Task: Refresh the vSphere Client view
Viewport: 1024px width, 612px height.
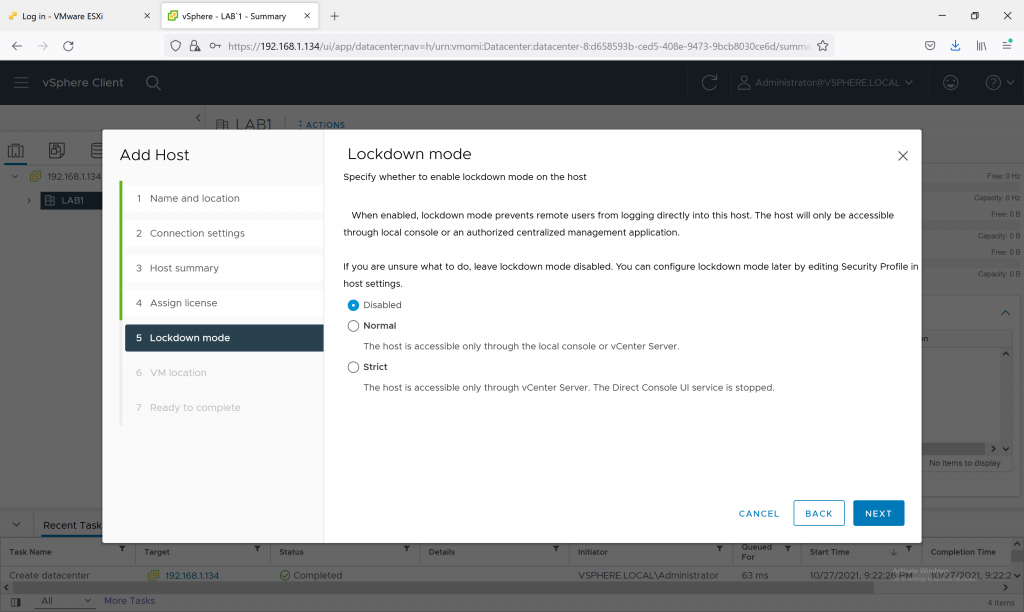Action: coord(709,83)
